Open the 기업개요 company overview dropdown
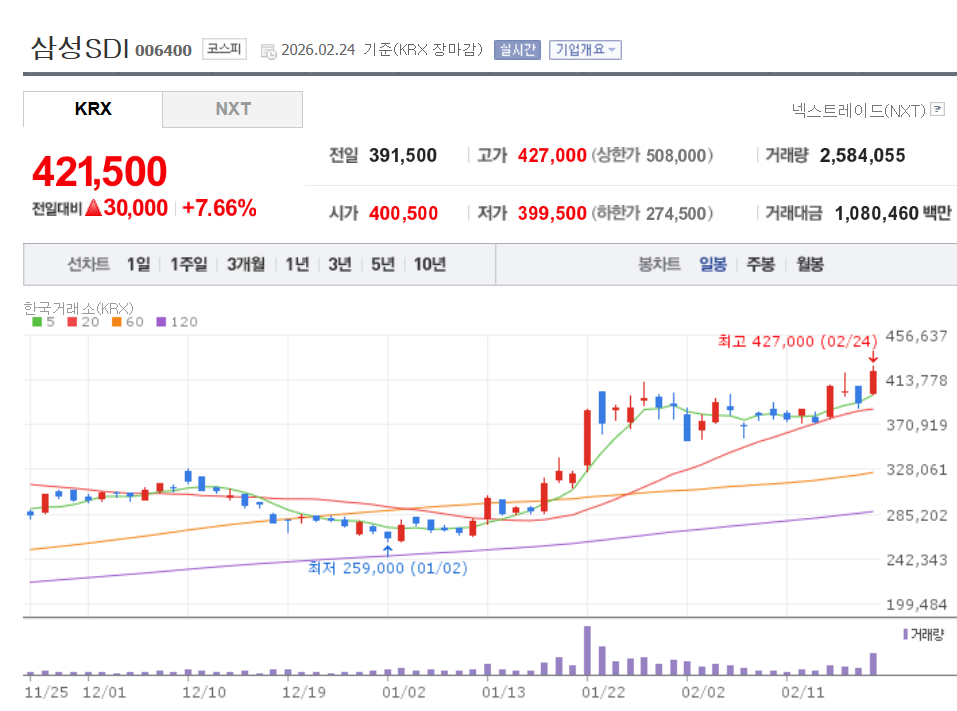The image size is (957, 711). (585, 50)
